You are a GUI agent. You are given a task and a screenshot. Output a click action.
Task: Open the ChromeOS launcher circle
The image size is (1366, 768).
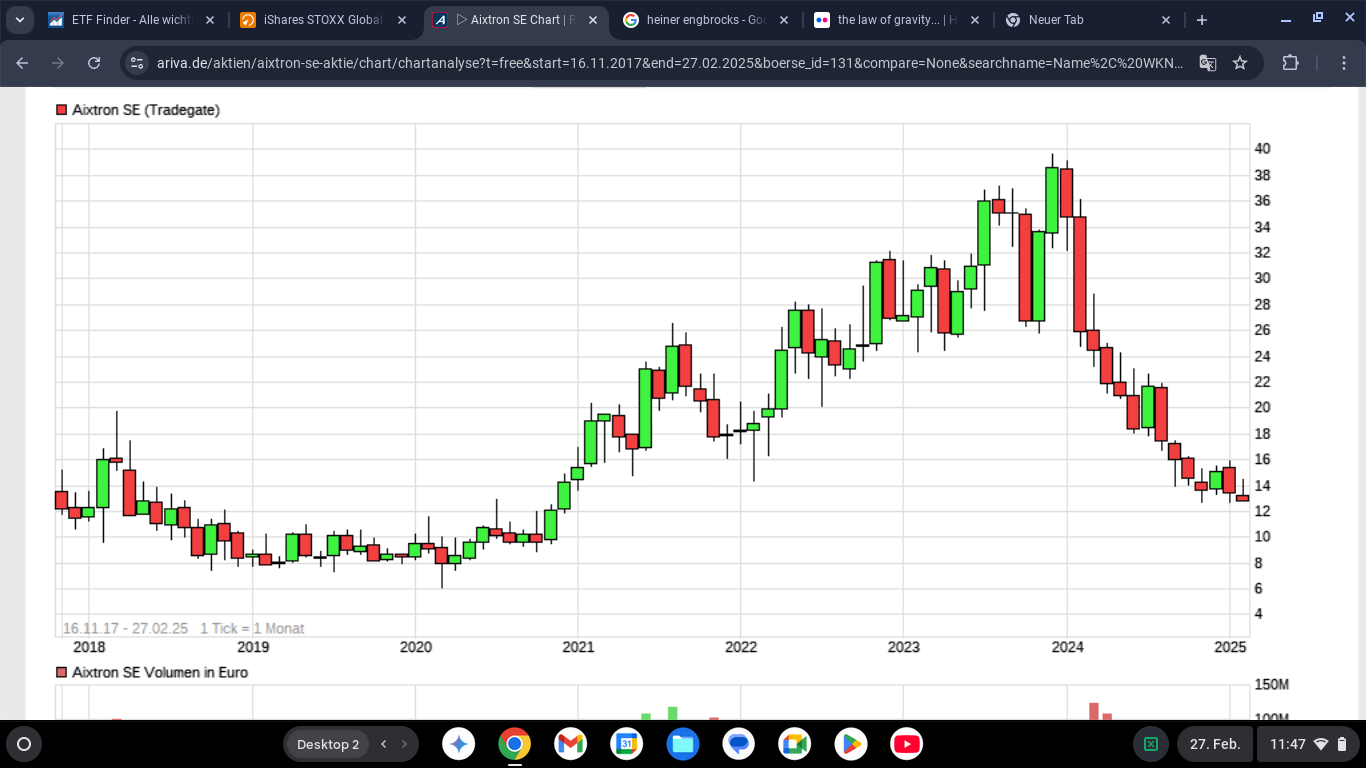(24, 744)
